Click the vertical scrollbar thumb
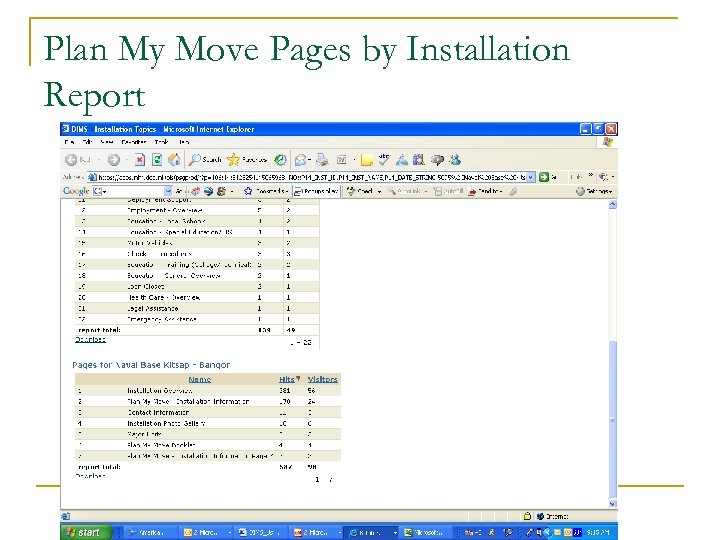 click(613, 420)
